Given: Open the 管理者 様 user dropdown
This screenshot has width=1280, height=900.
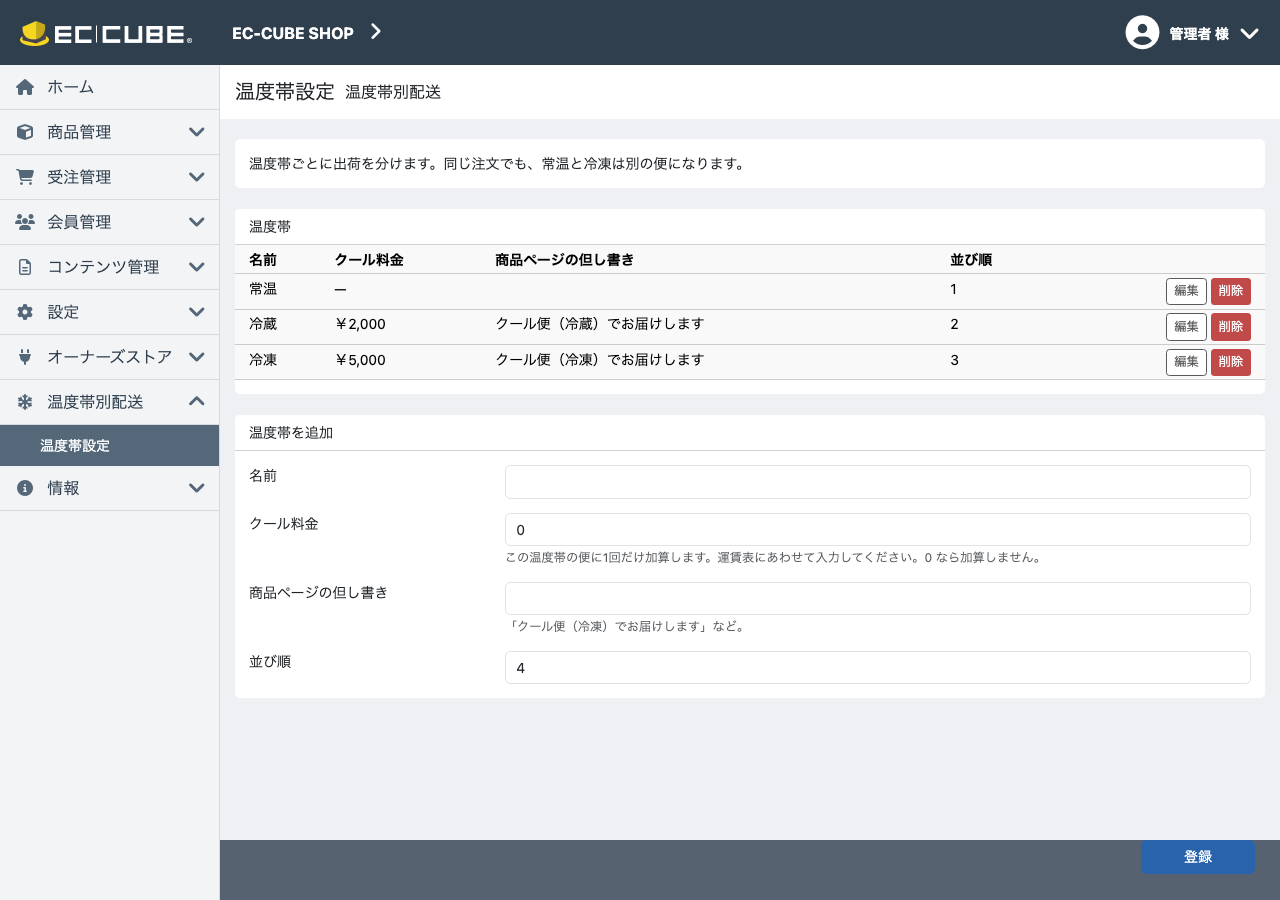Looking at the screenshot, I should coord(1192,33).
